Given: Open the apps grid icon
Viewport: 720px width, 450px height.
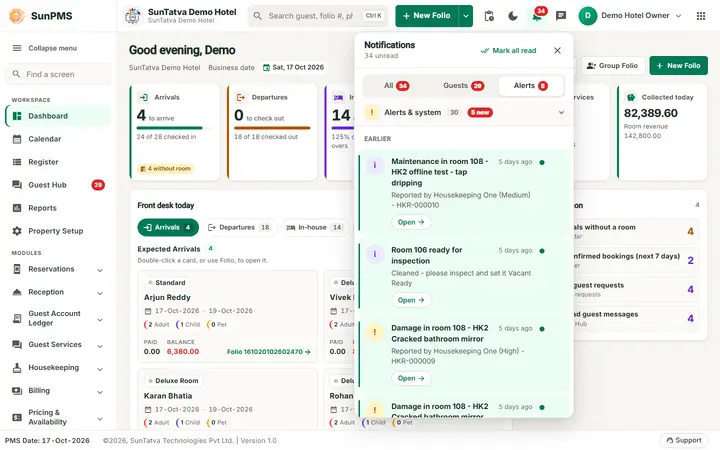Looking at the screenshot, I should tap(701, 16).
